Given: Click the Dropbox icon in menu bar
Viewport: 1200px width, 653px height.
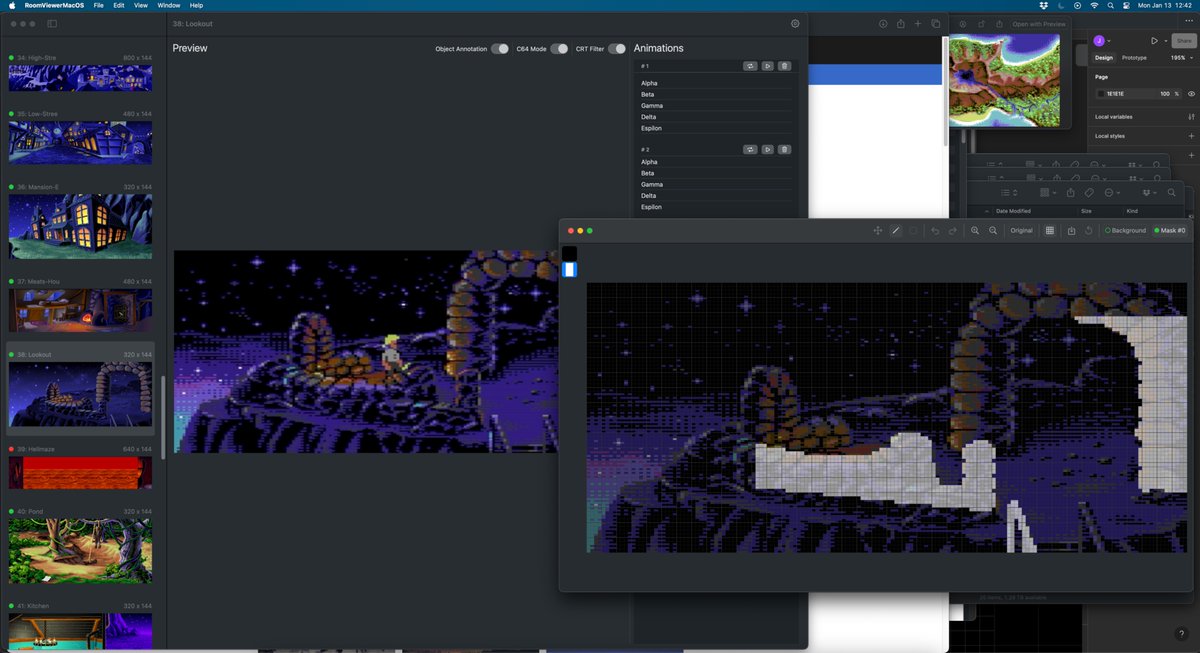Looking at the screenshot, I should click(x=1043, y=5).
